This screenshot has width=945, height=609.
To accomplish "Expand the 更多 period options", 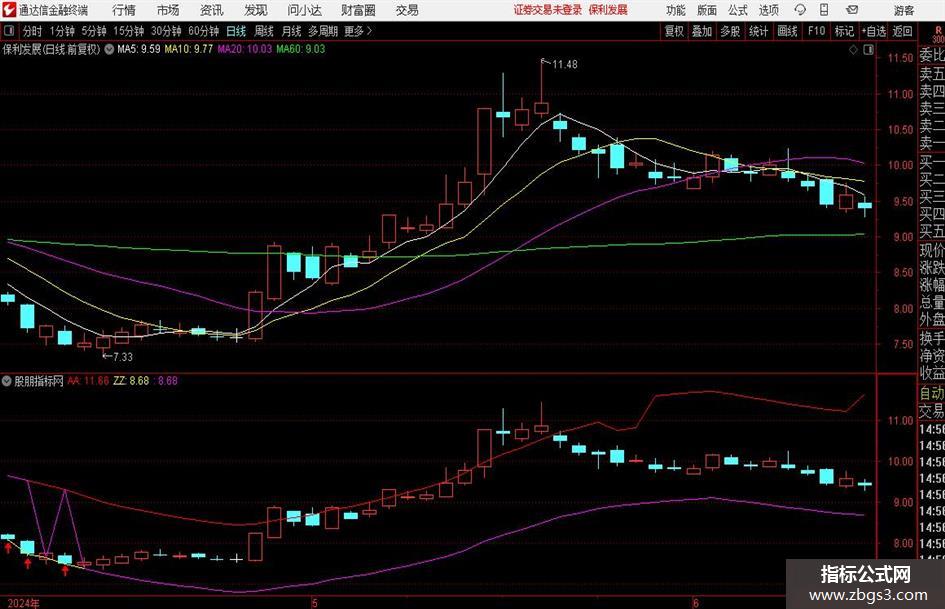I will point(358,31).
